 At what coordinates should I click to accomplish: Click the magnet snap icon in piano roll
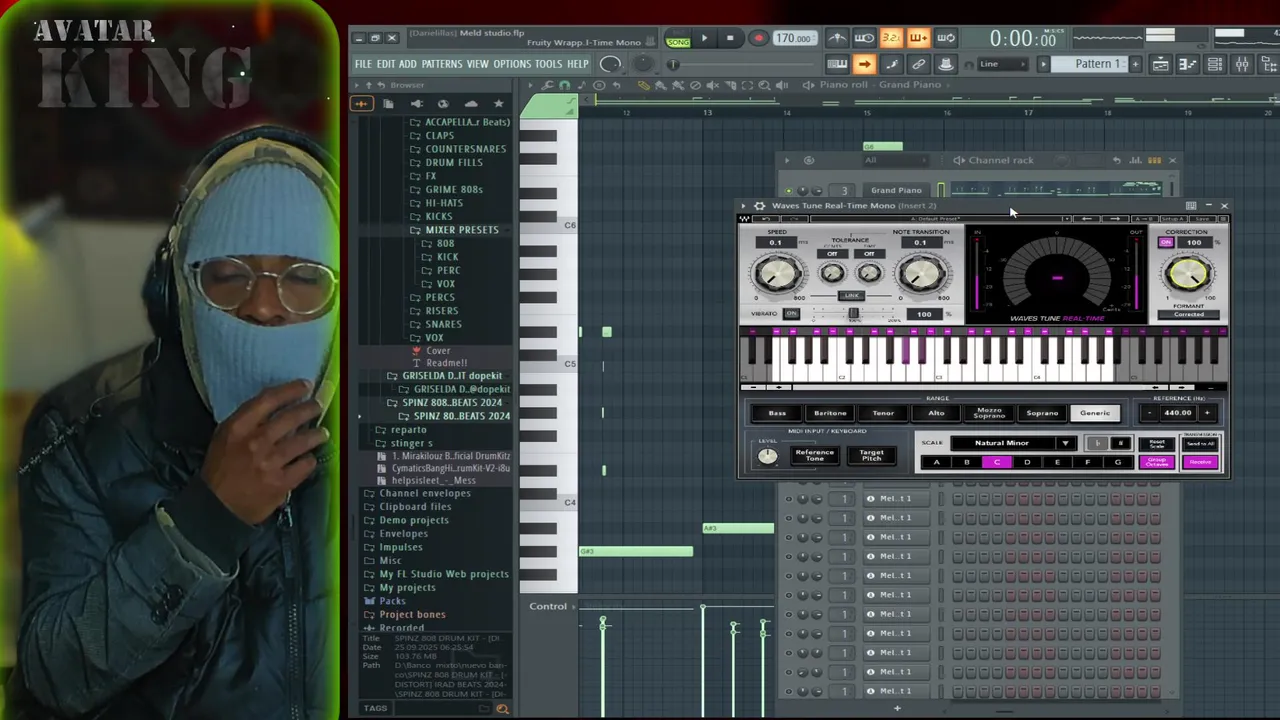tap(565, 85)
